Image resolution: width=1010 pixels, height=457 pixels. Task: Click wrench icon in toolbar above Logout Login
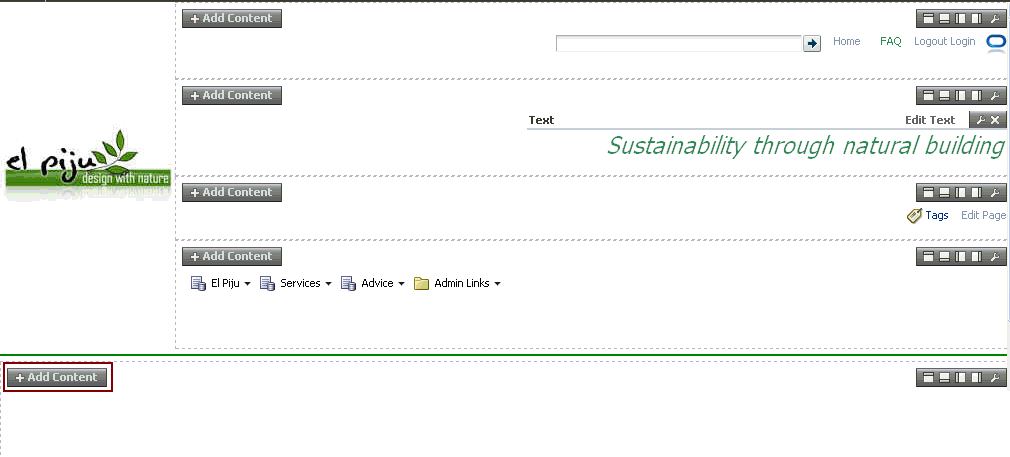coord(995,19)
